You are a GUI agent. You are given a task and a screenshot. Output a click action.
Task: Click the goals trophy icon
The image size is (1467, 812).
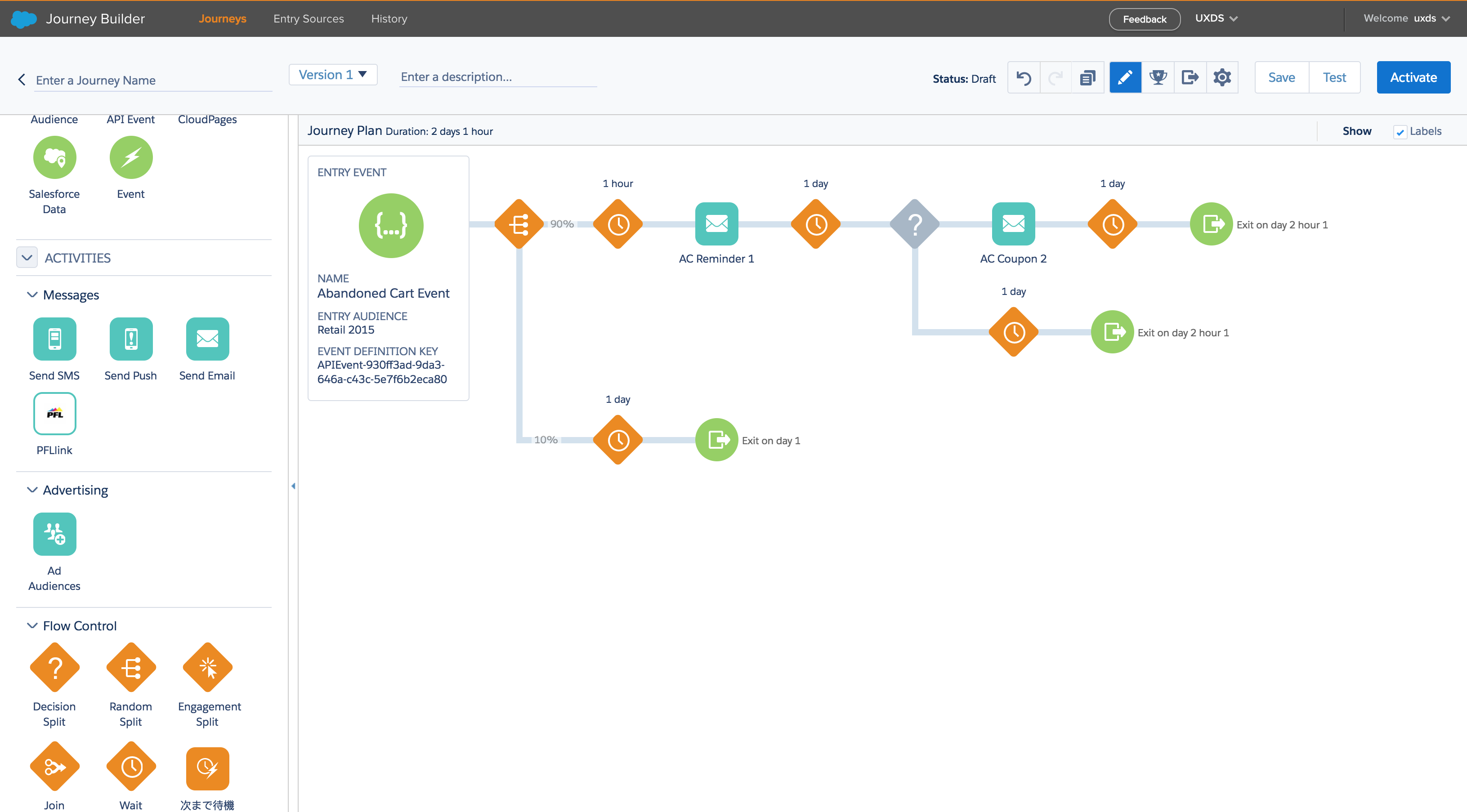click(1158, 77)
